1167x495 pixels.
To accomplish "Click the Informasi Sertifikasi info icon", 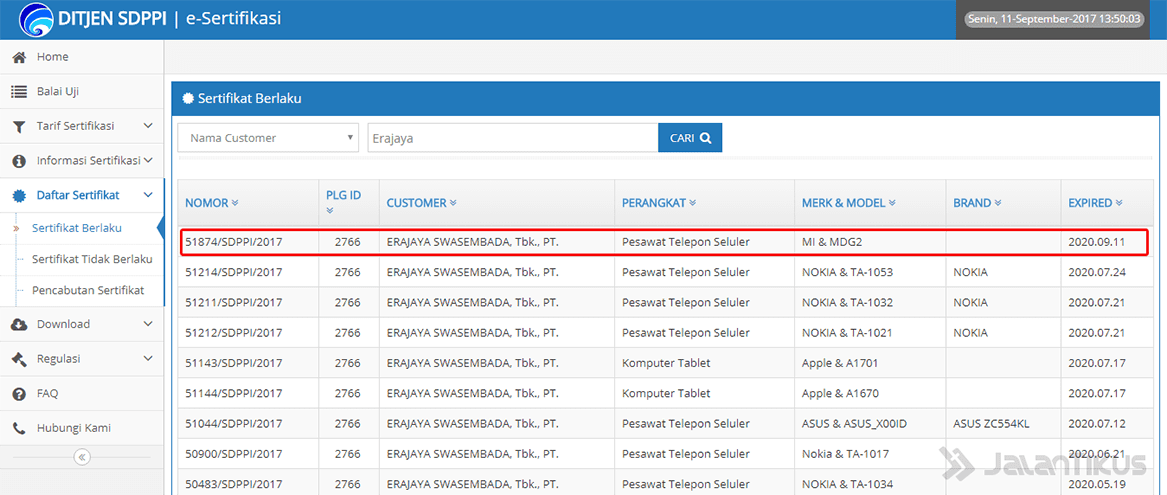I will [x=18, y=161].
